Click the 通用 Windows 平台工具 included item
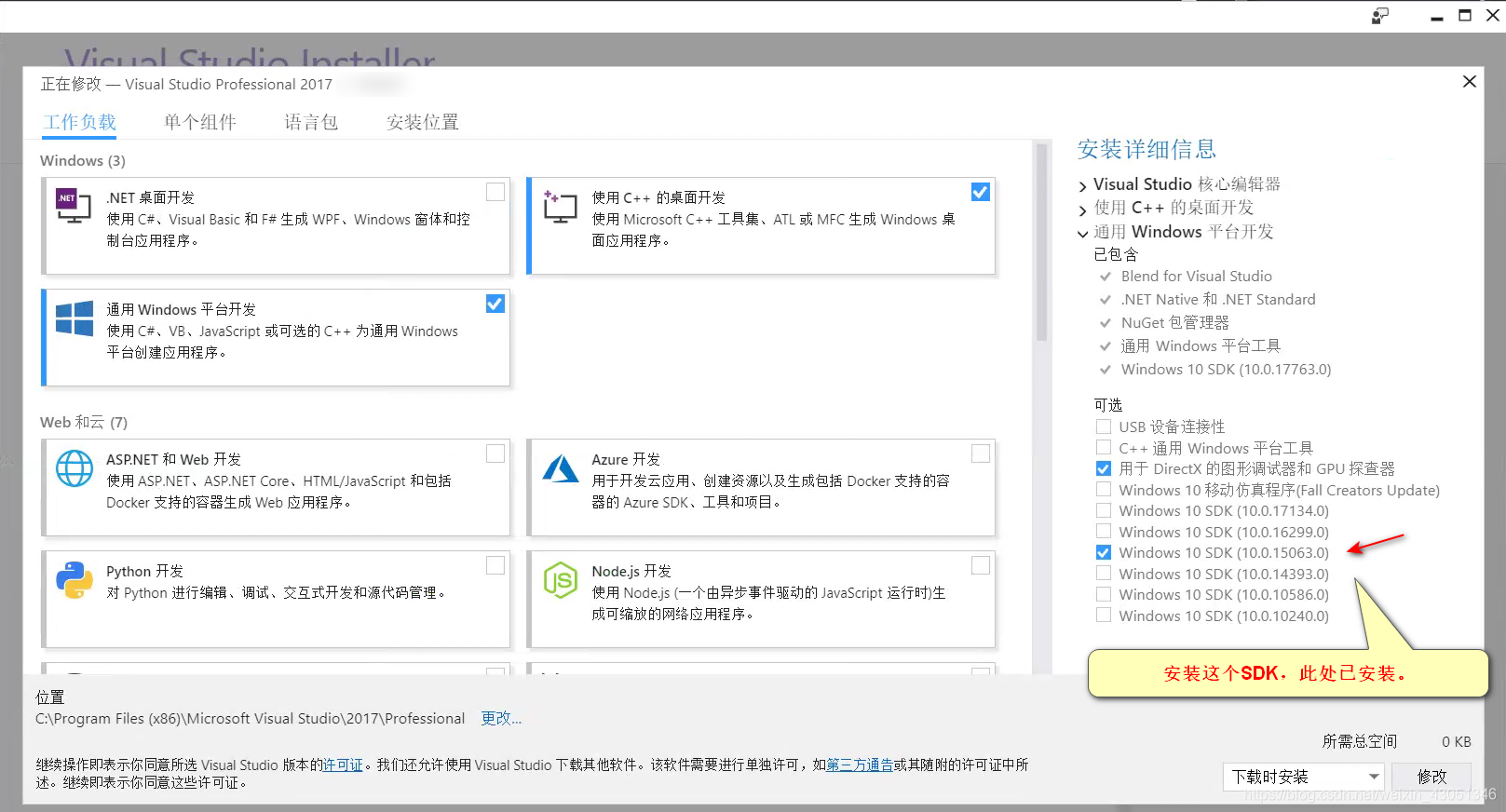 (x=1201, y=346)
